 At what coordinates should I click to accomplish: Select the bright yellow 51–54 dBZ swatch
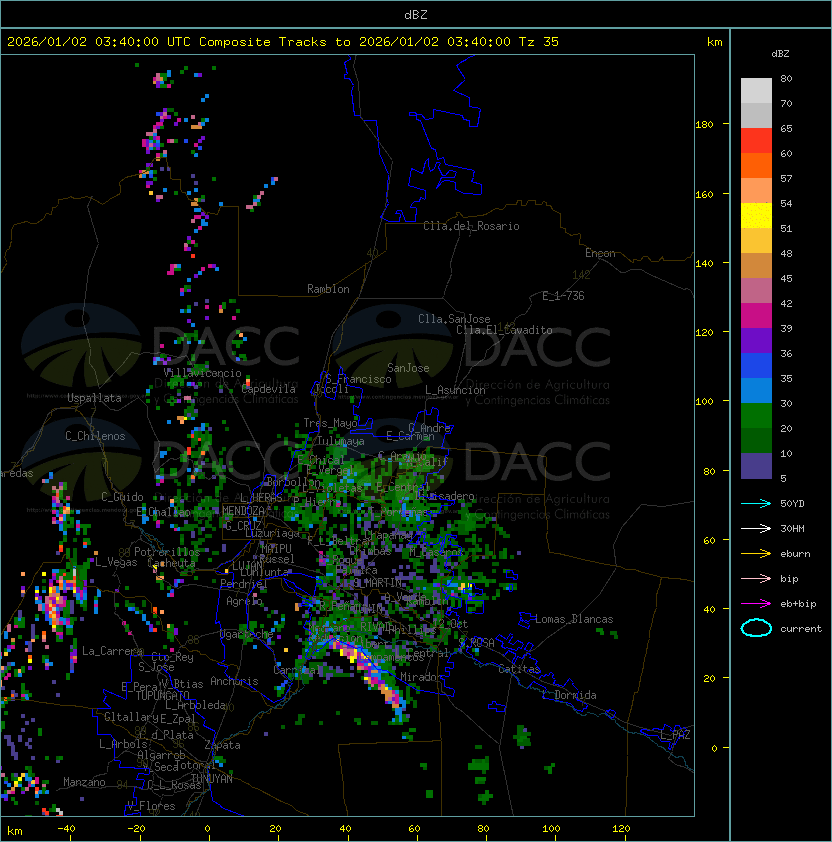756,216
